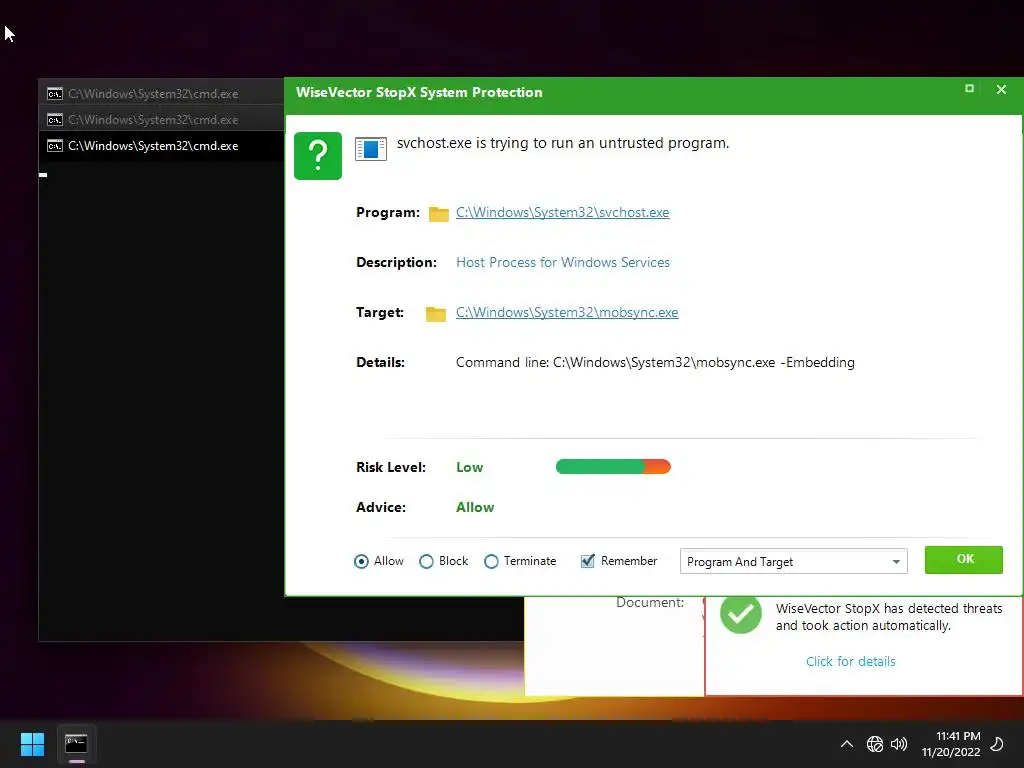Image resolution: width=1024 pixels, height=768 pixels.
Task: Open network globe icon in tray
Action: click(x=874, y=744)
